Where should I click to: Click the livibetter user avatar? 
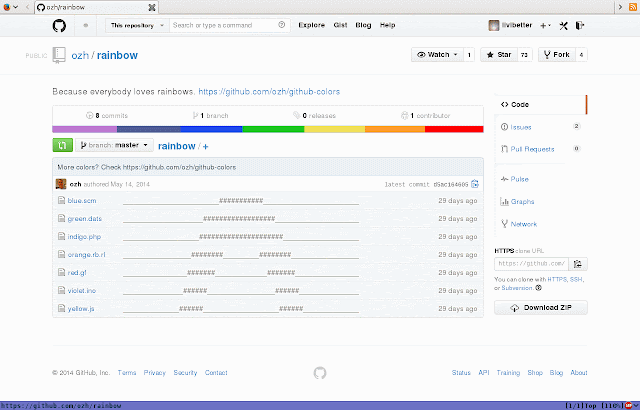click(x=494, y=25)
